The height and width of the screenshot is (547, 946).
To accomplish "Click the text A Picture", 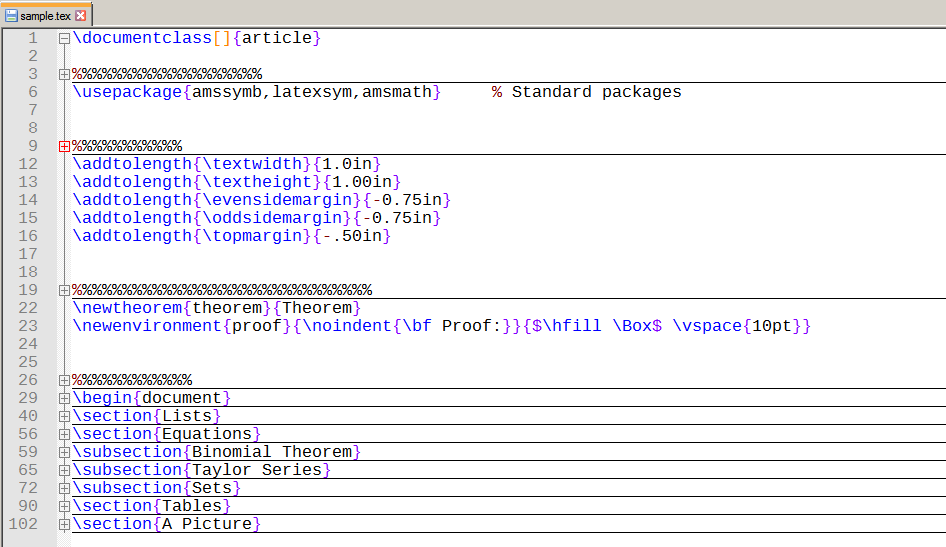I will coord(207,524).
